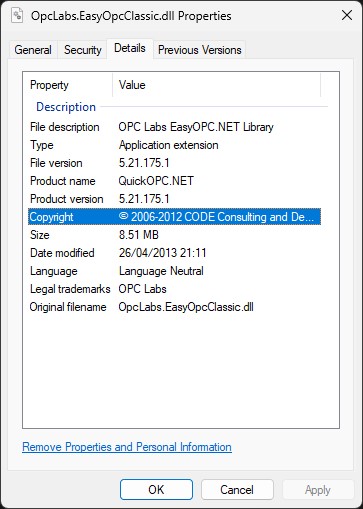Image resolution: width=363 pixels, height=509 pixels.
Task: Select the Product version row
Action: (x=174, y=199)
